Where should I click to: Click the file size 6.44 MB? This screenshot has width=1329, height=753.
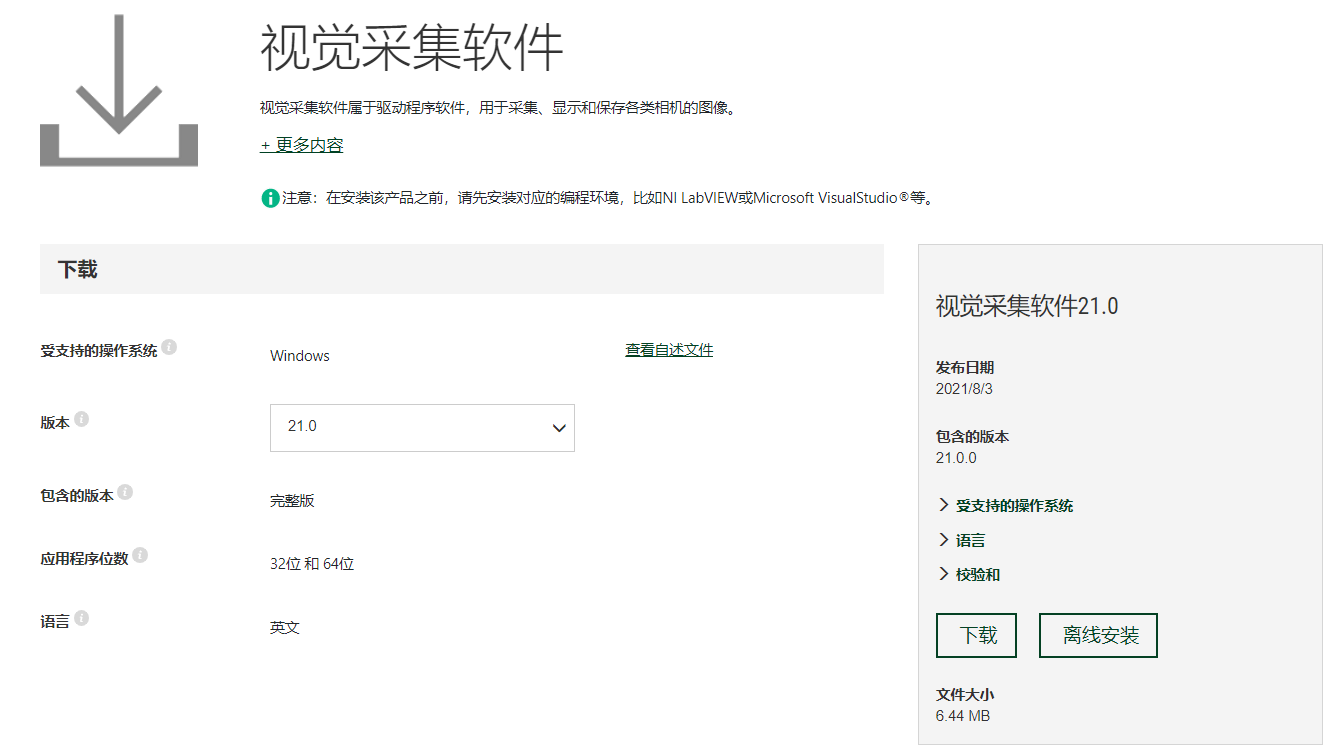coord(963,716)
